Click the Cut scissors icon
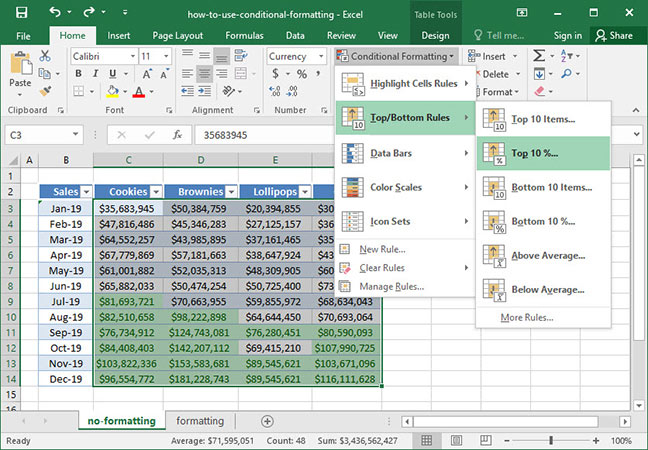 coord(45,56)
